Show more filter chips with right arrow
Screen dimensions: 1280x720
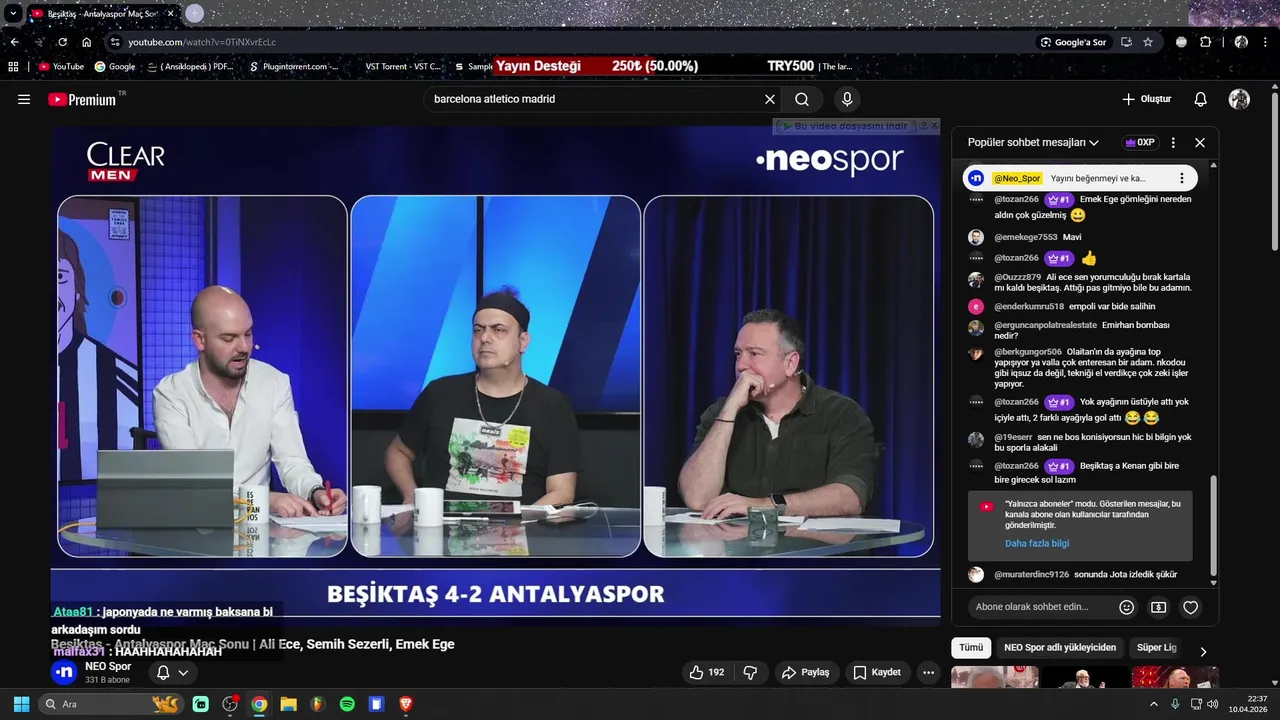point(1203,651)
